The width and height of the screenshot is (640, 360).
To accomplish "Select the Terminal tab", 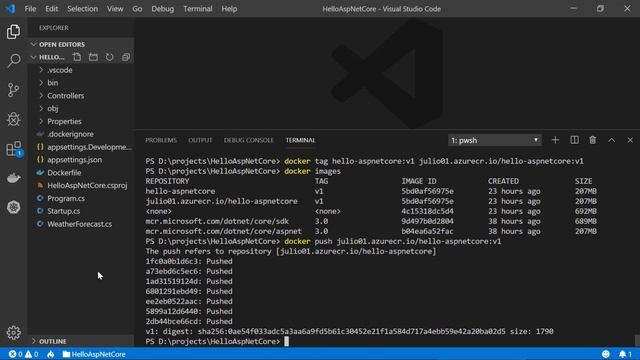I will click(300, 140).
